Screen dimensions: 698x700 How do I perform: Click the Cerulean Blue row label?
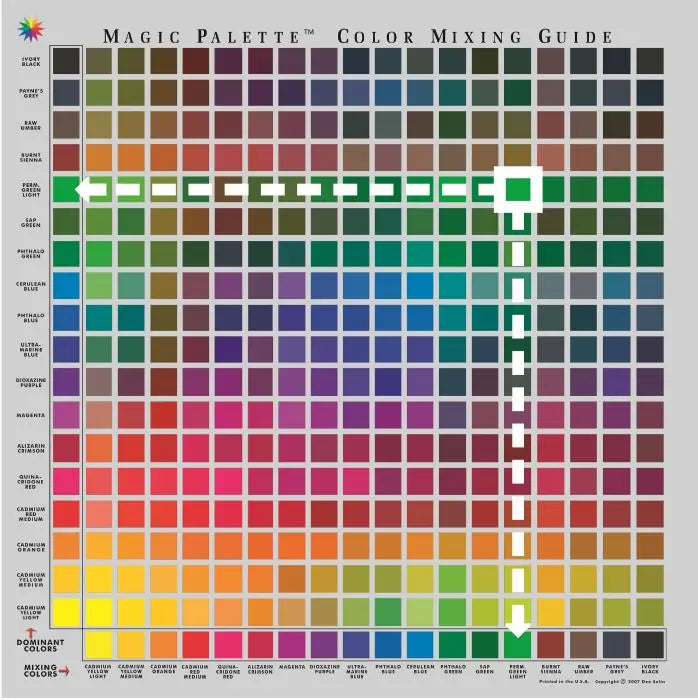[31, 286]
